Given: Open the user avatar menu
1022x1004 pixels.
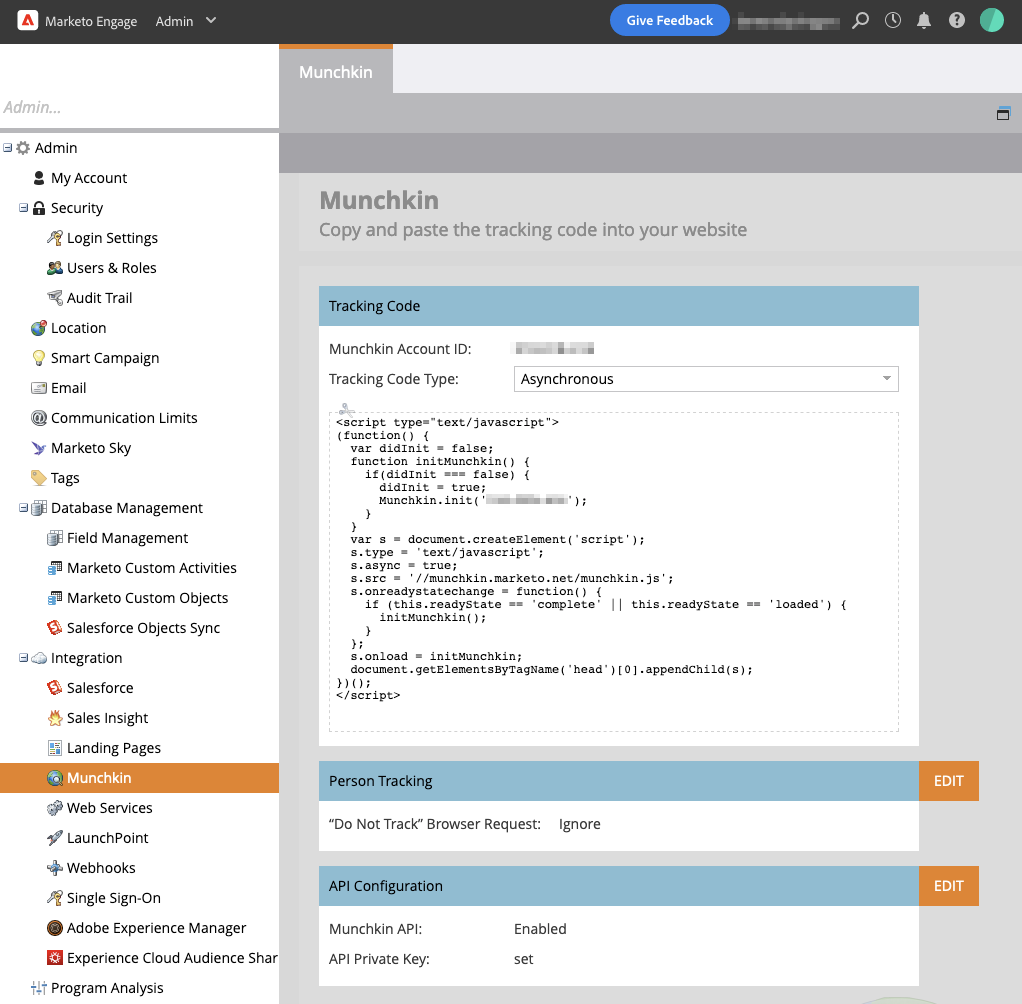Looking at the screenshot, I should pos(992,20).
